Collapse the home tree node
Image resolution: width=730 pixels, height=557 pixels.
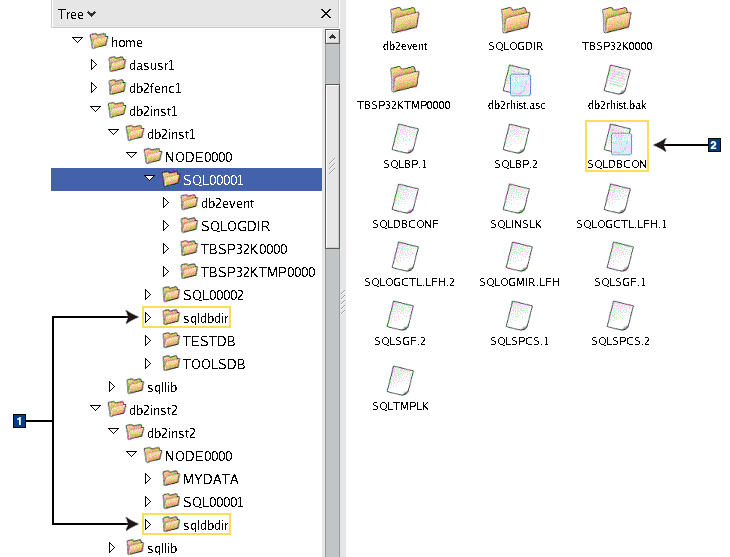[x=77, y=41]
